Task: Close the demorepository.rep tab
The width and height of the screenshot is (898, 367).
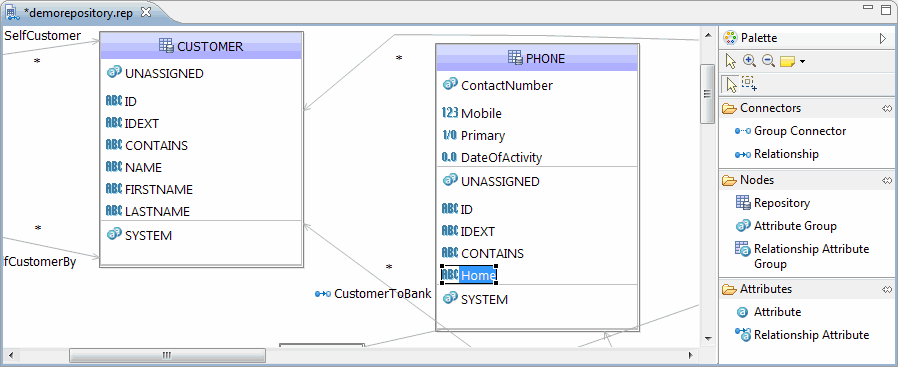Action: pyautogui.click(x=146, y=12)
